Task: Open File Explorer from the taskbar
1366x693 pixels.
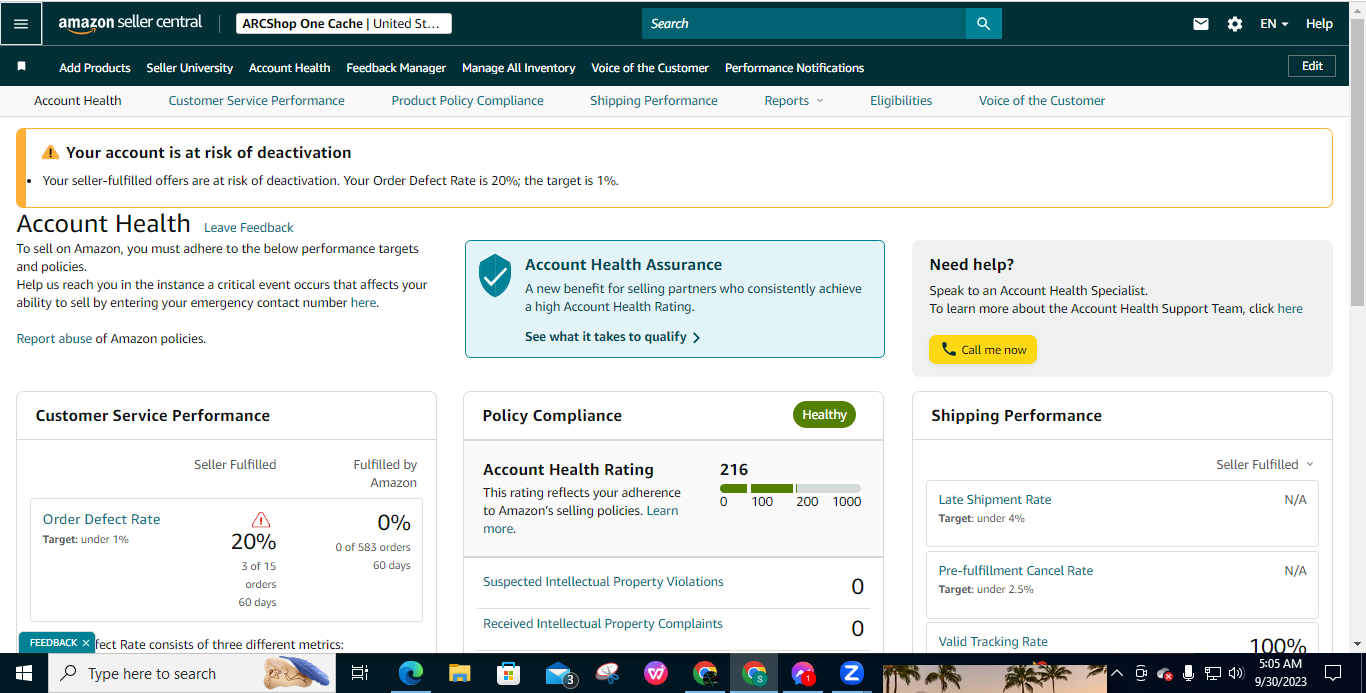Action: [x=459, y=673]
